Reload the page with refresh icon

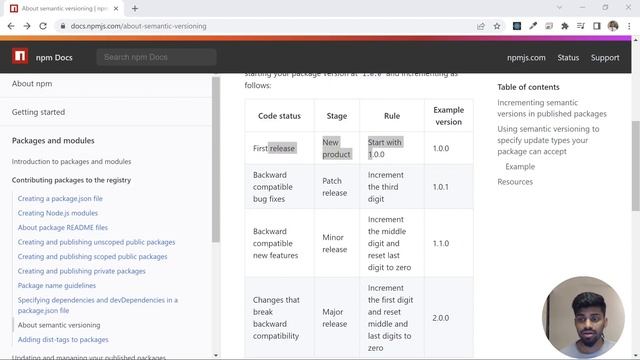43,26
